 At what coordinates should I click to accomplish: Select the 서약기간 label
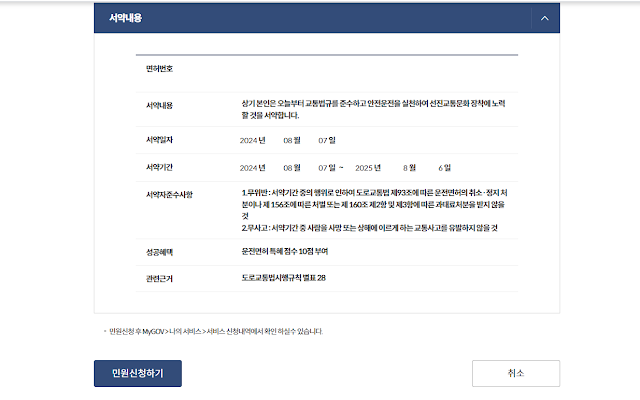(x=160, y=167)
